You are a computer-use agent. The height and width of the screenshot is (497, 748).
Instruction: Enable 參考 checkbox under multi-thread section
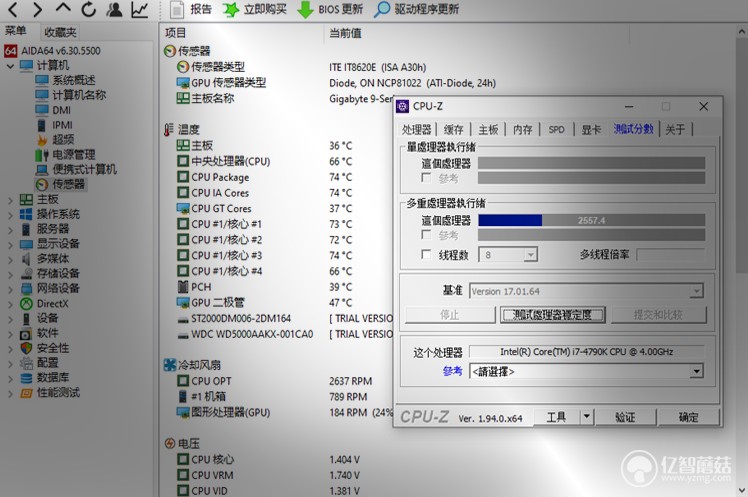(426, 235)
